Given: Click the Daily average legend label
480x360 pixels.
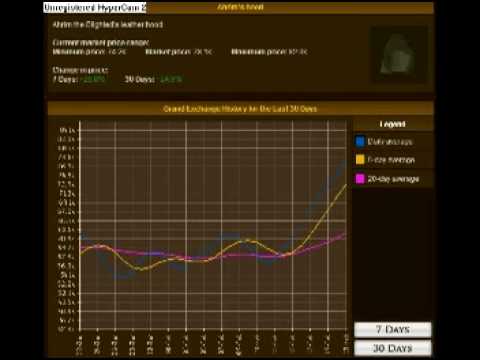Looking at the screenshot, I should pyautogui.click(x=390, y=142).
